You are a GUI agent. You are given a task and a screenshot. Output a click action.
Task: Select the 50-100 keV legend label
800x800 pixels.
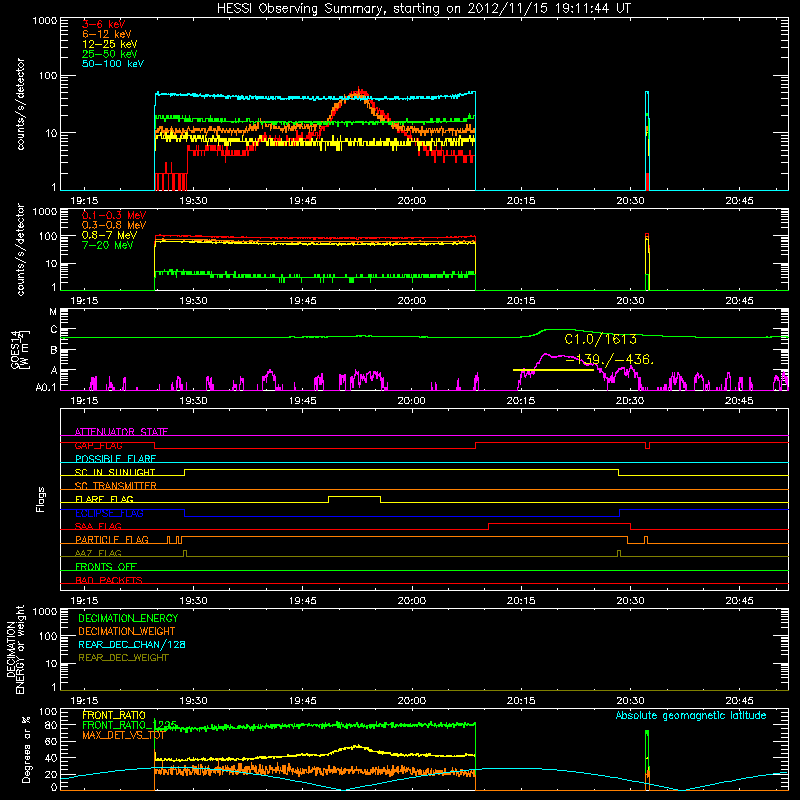[113, 64]
